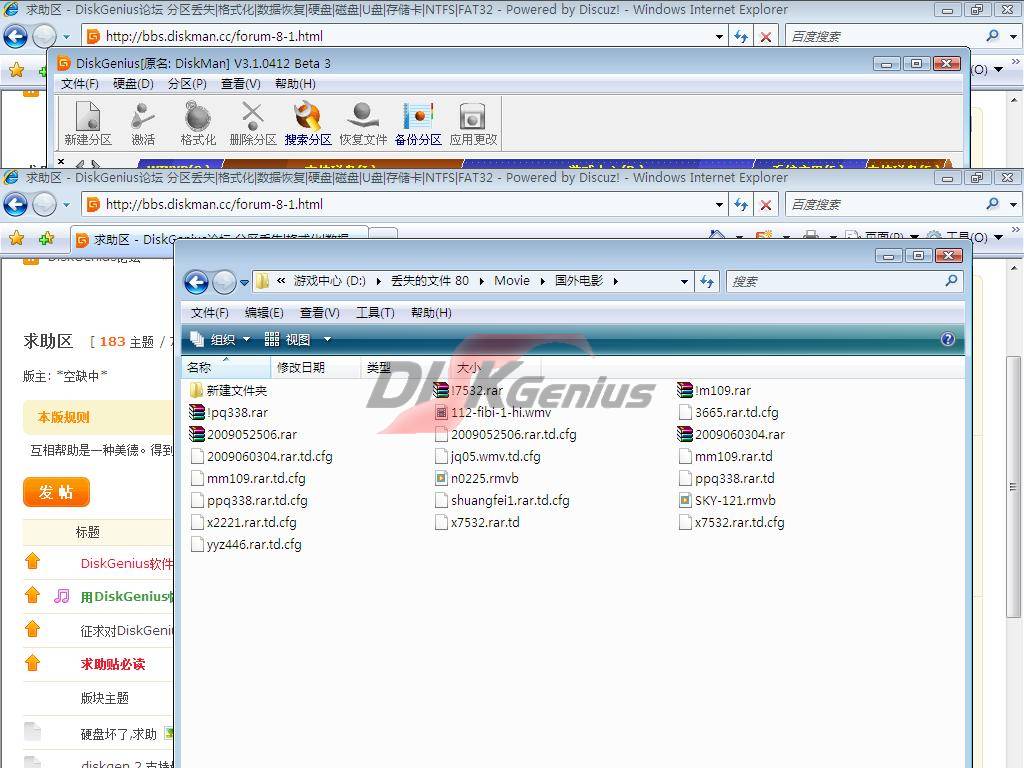Viewport: 1024px width, 768px height.
Task: Click the 求助贴必读 thread's orange pin arrow
Action: (x=33, y=663)
